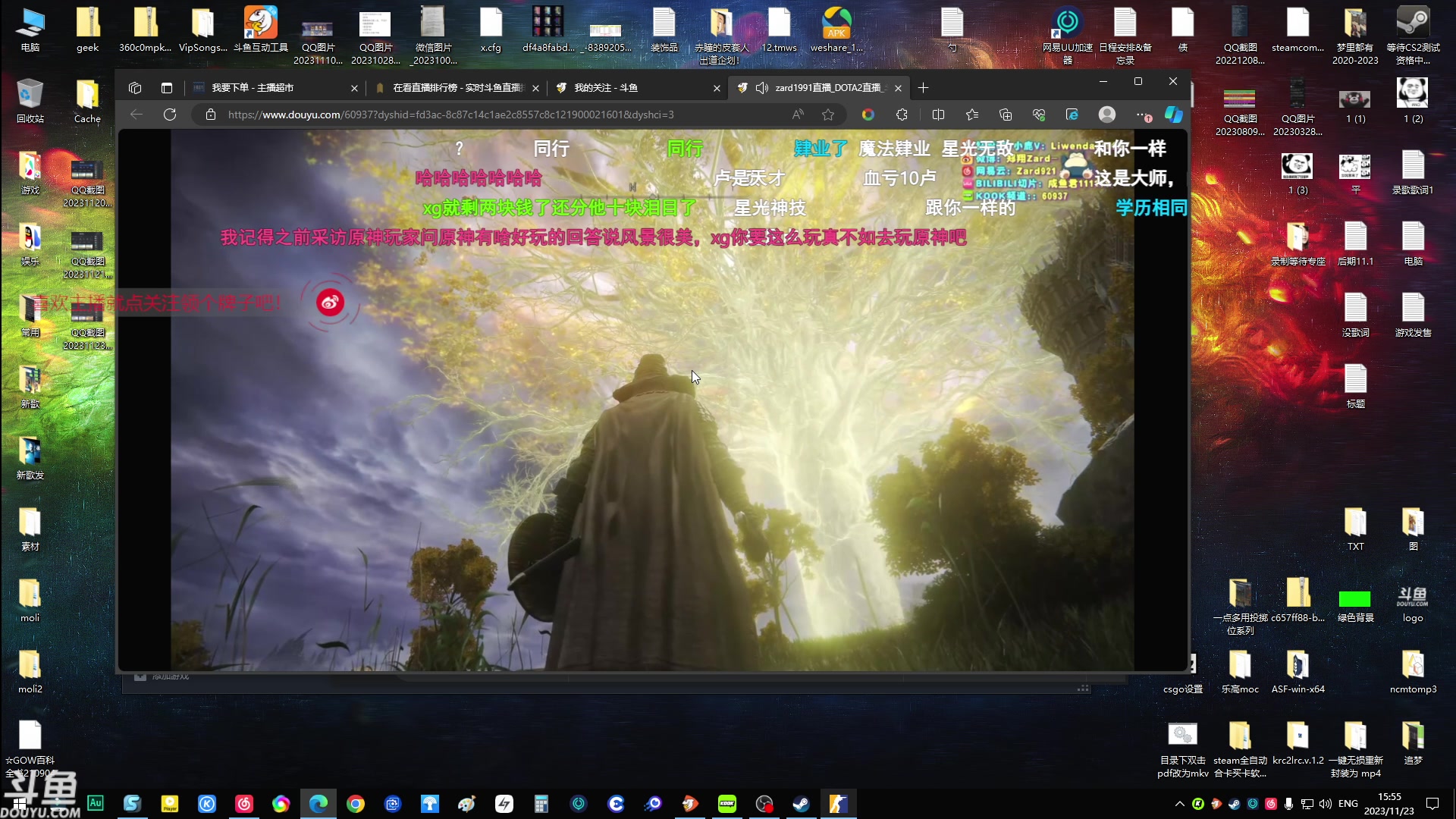The width and height of the screenshot is (1456, 819).
Task: Open Steam from the taskbar
Action: click(801, 804)
